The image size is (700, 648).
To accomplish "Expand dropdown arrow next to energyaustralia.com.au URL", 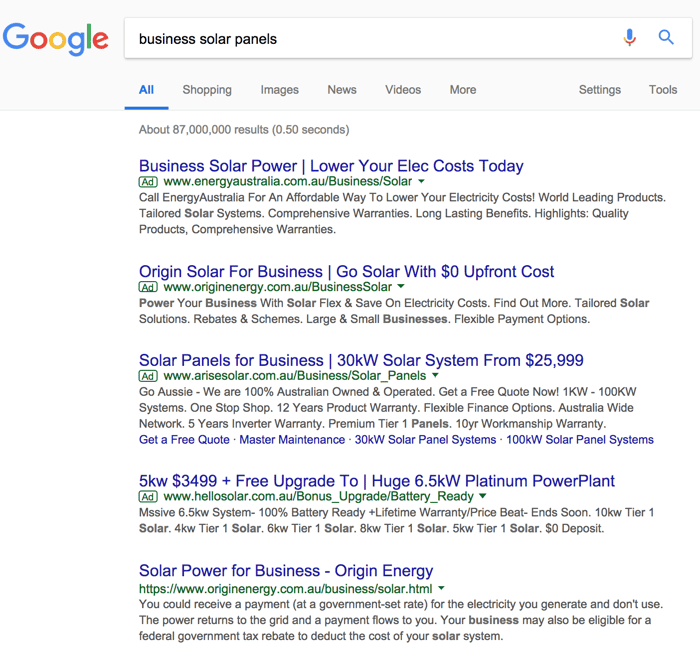I will pyautogui.click(x=421, y=182).
